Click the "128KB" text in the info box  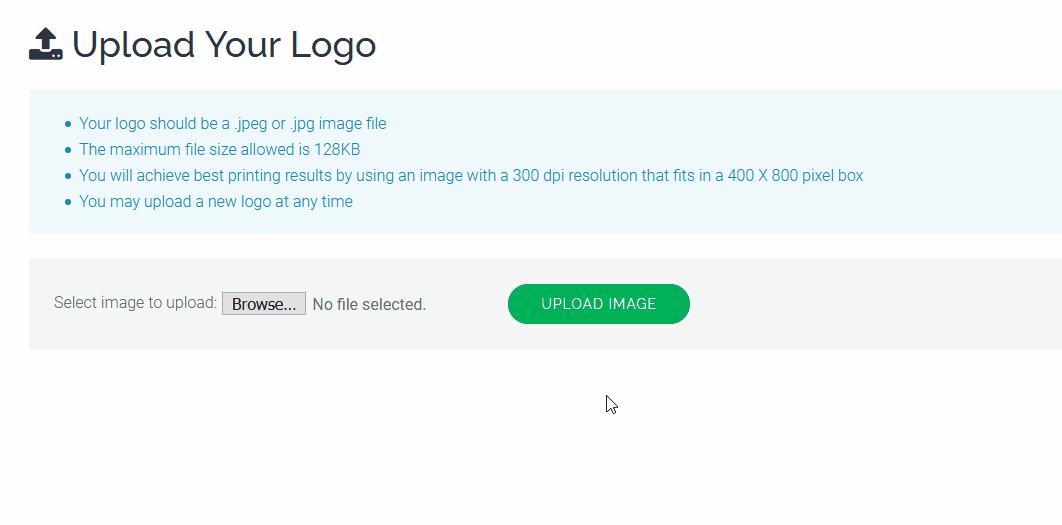click(x=337, y=150)
